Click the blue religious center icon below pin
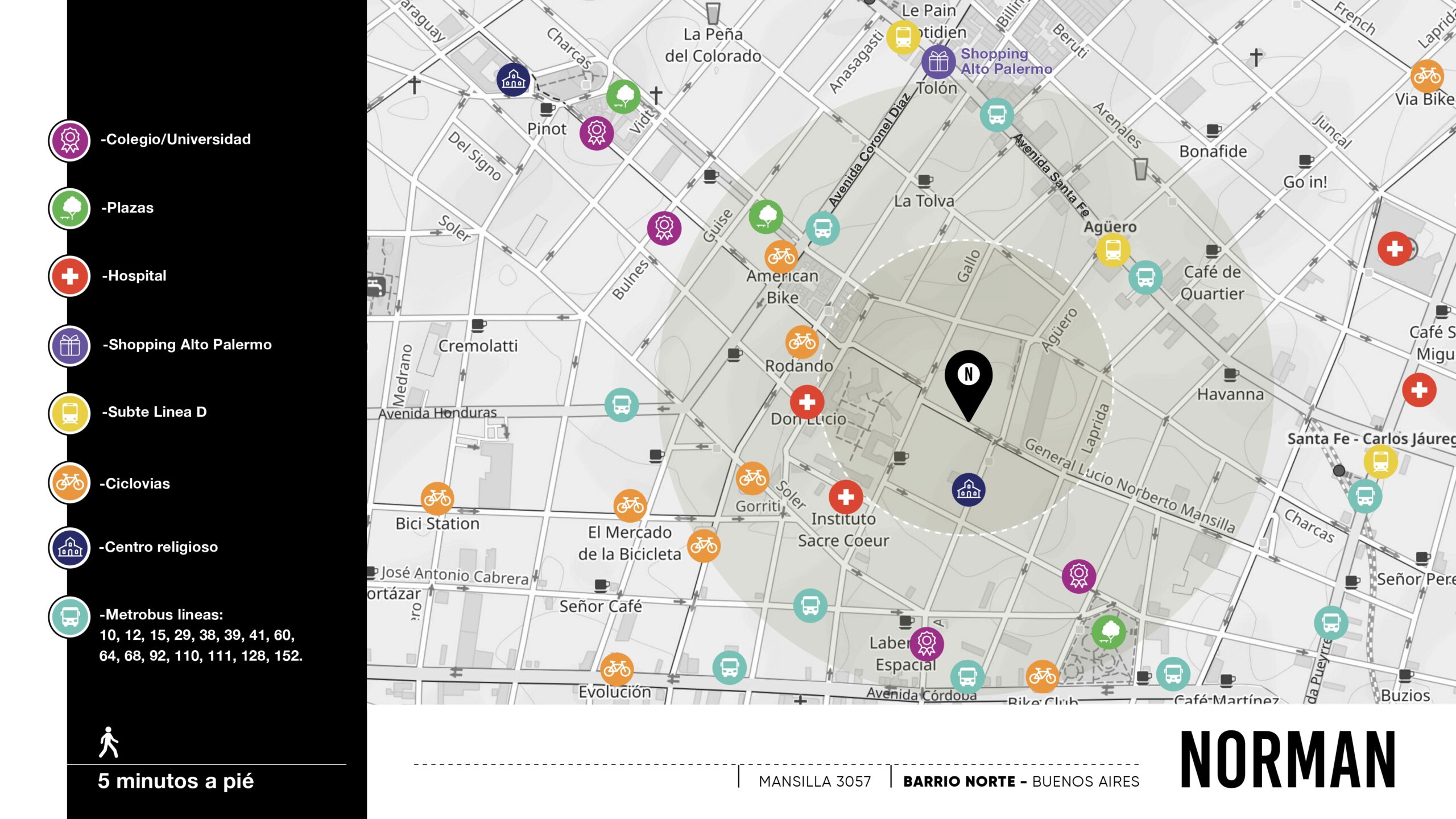Viewport: 1456px width, 819px height. point(969,490)
